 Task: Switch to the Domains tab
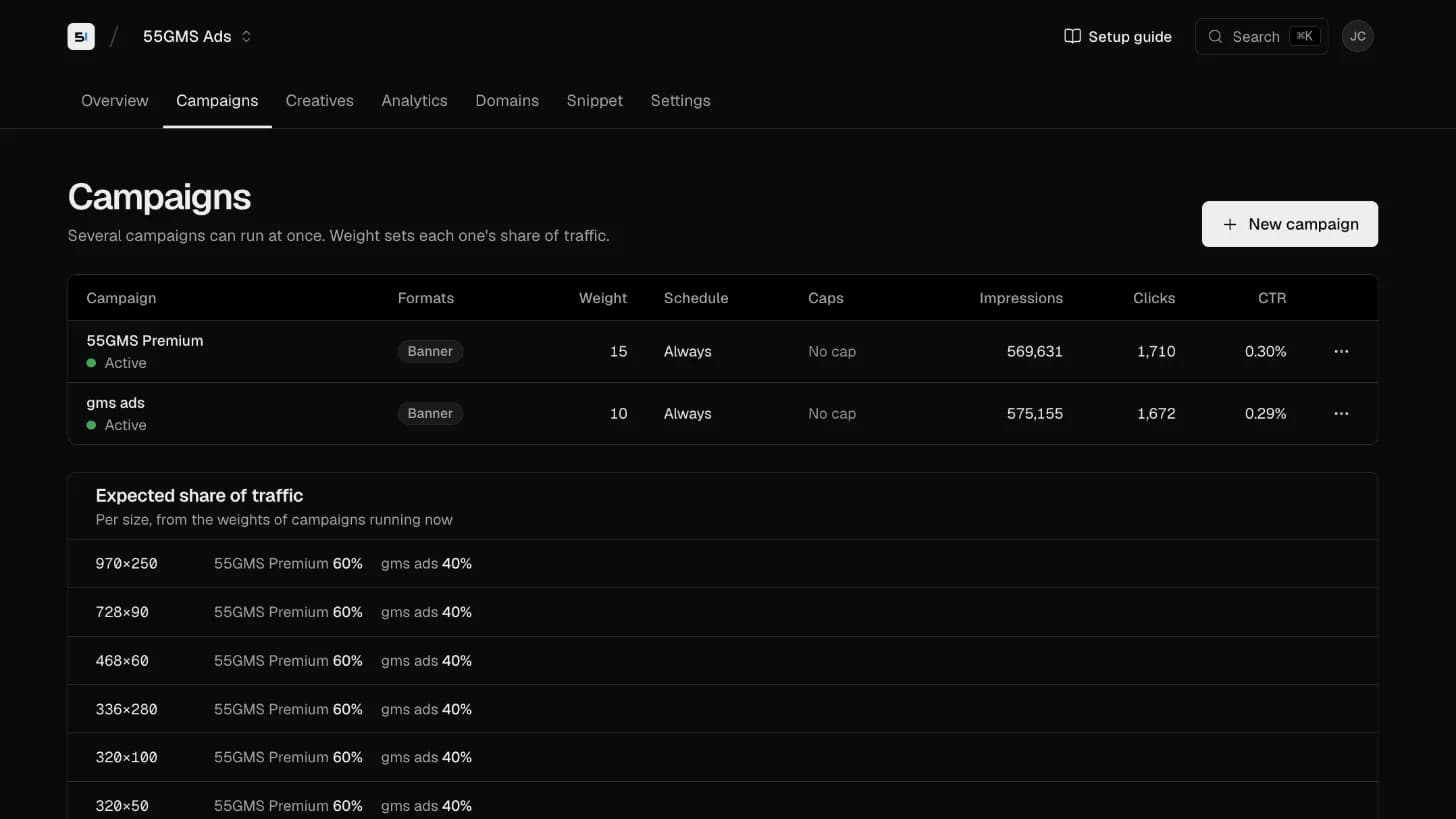[x=507, y=100]
